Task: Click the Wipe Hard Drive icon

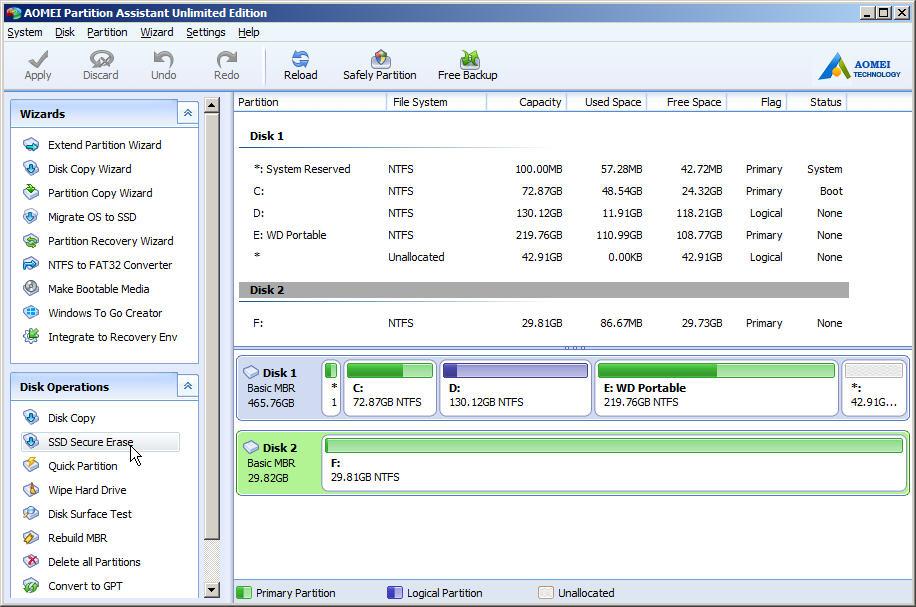Action: click(x=31, y=489)
